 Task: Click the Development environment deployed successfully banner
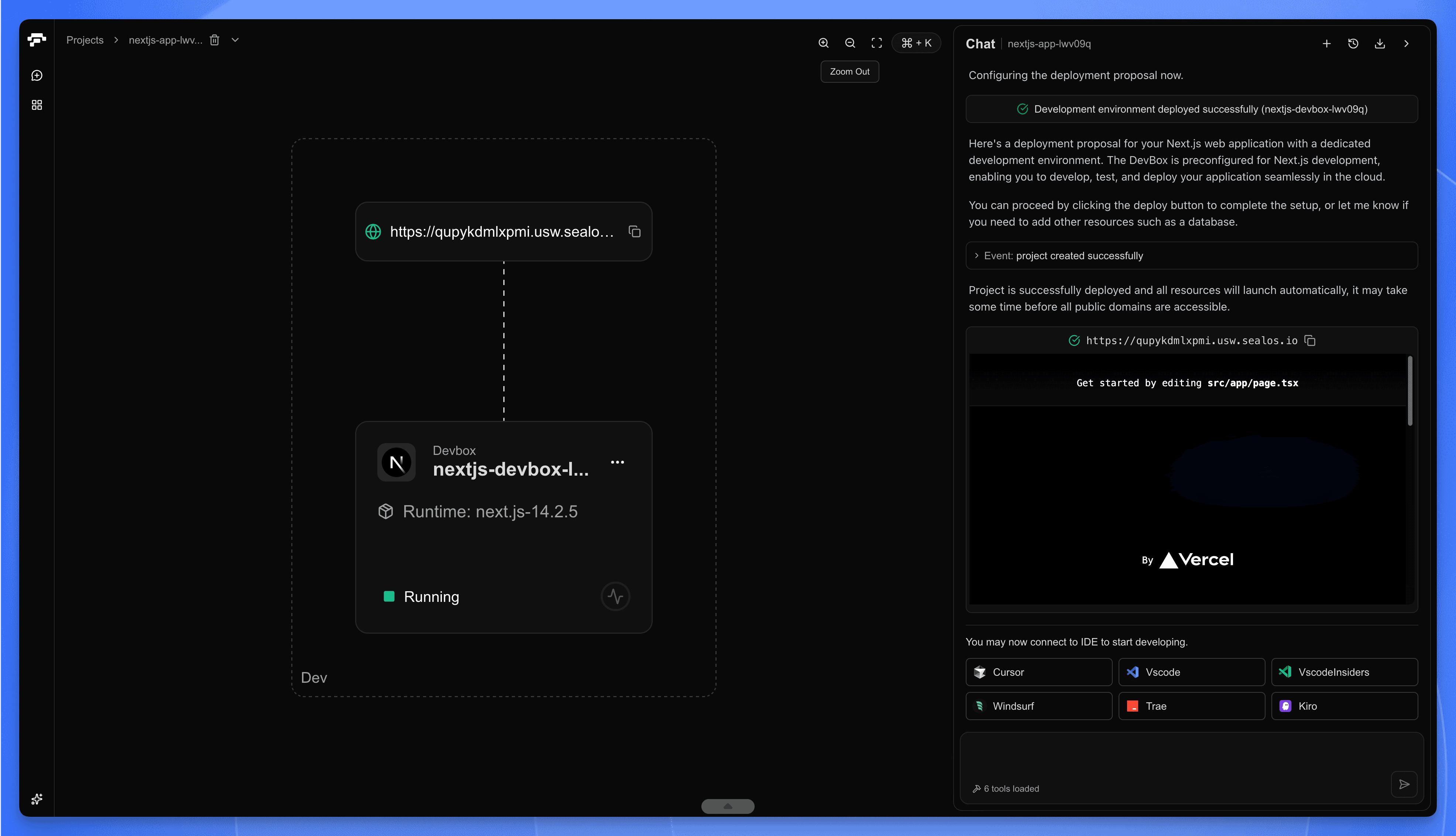(x=1191, y=109)
